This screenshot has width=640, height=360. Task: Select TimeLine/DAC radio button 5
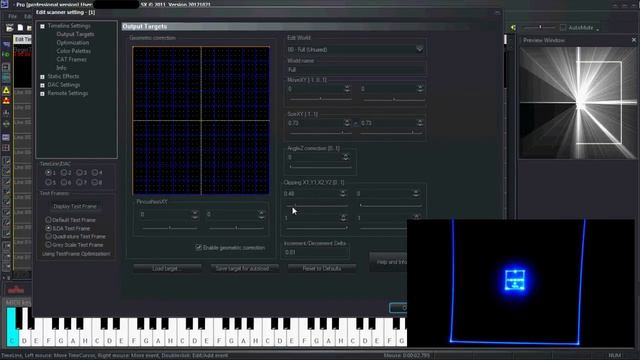point(49,182)
